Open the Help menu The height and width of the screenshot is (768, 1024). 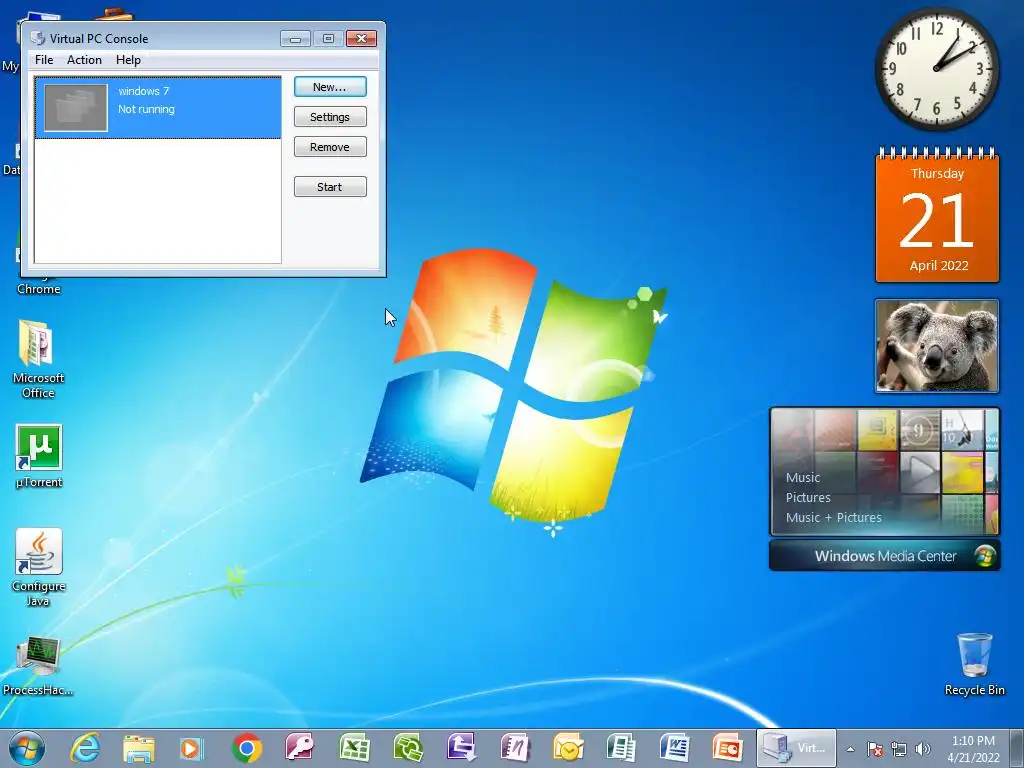(128, 60)
